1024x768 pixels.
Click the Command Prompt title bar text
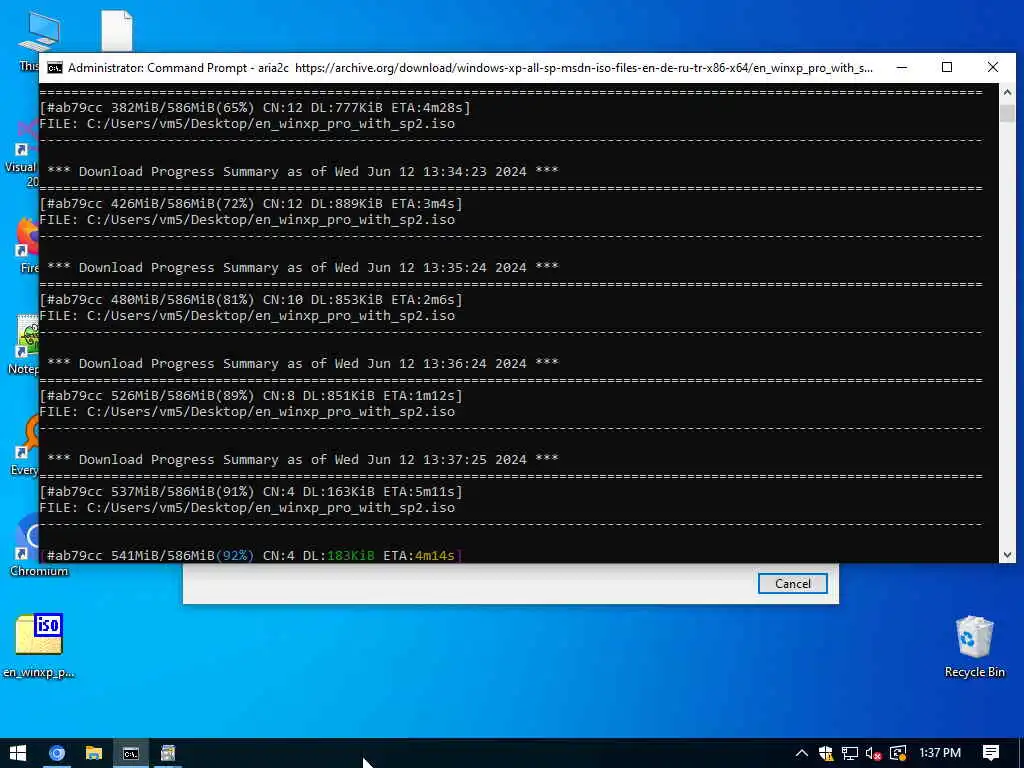pyautogui.click(x=470, y=68)
